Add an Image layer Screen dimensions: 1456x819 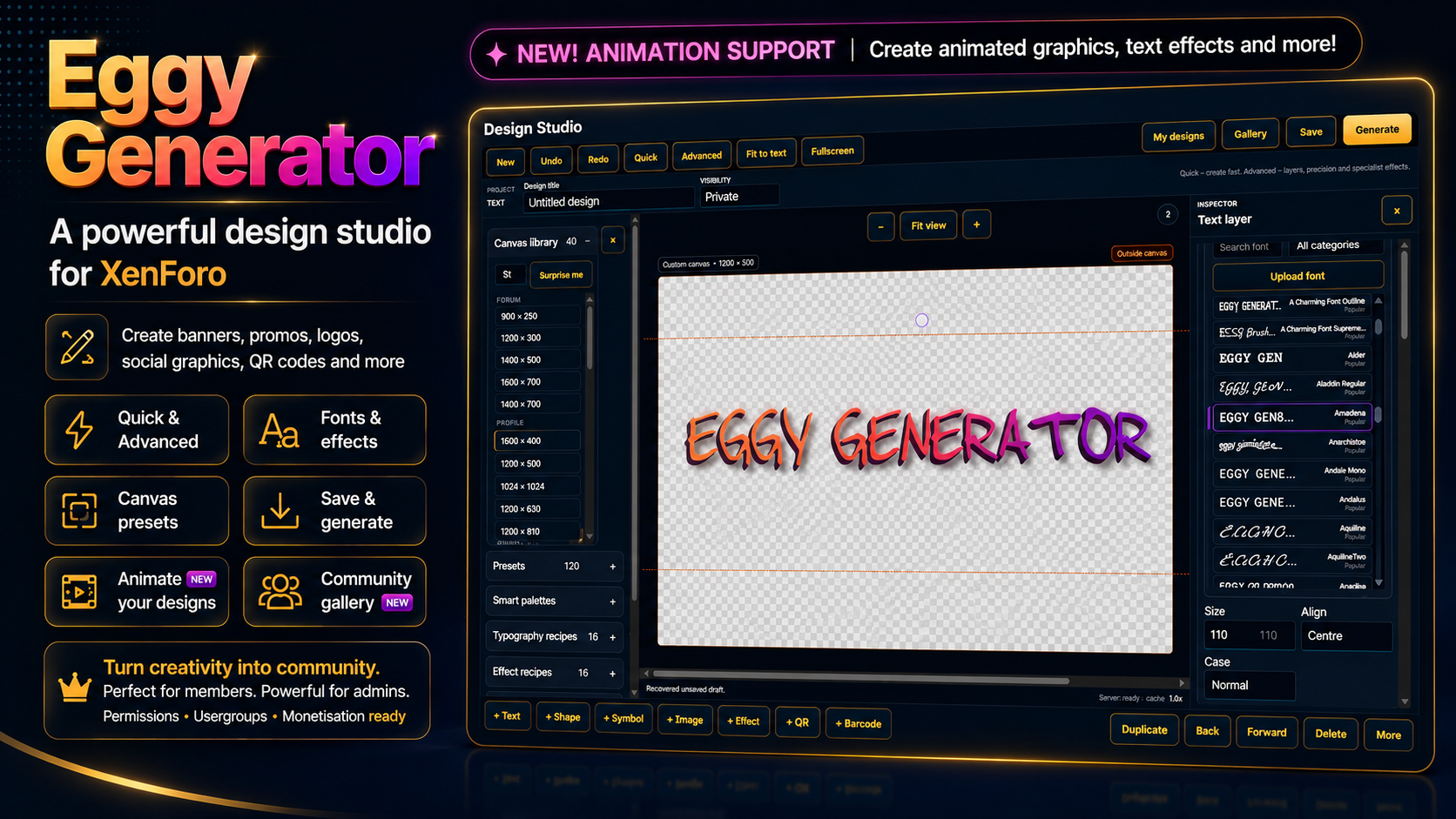[x=684, y=720]
